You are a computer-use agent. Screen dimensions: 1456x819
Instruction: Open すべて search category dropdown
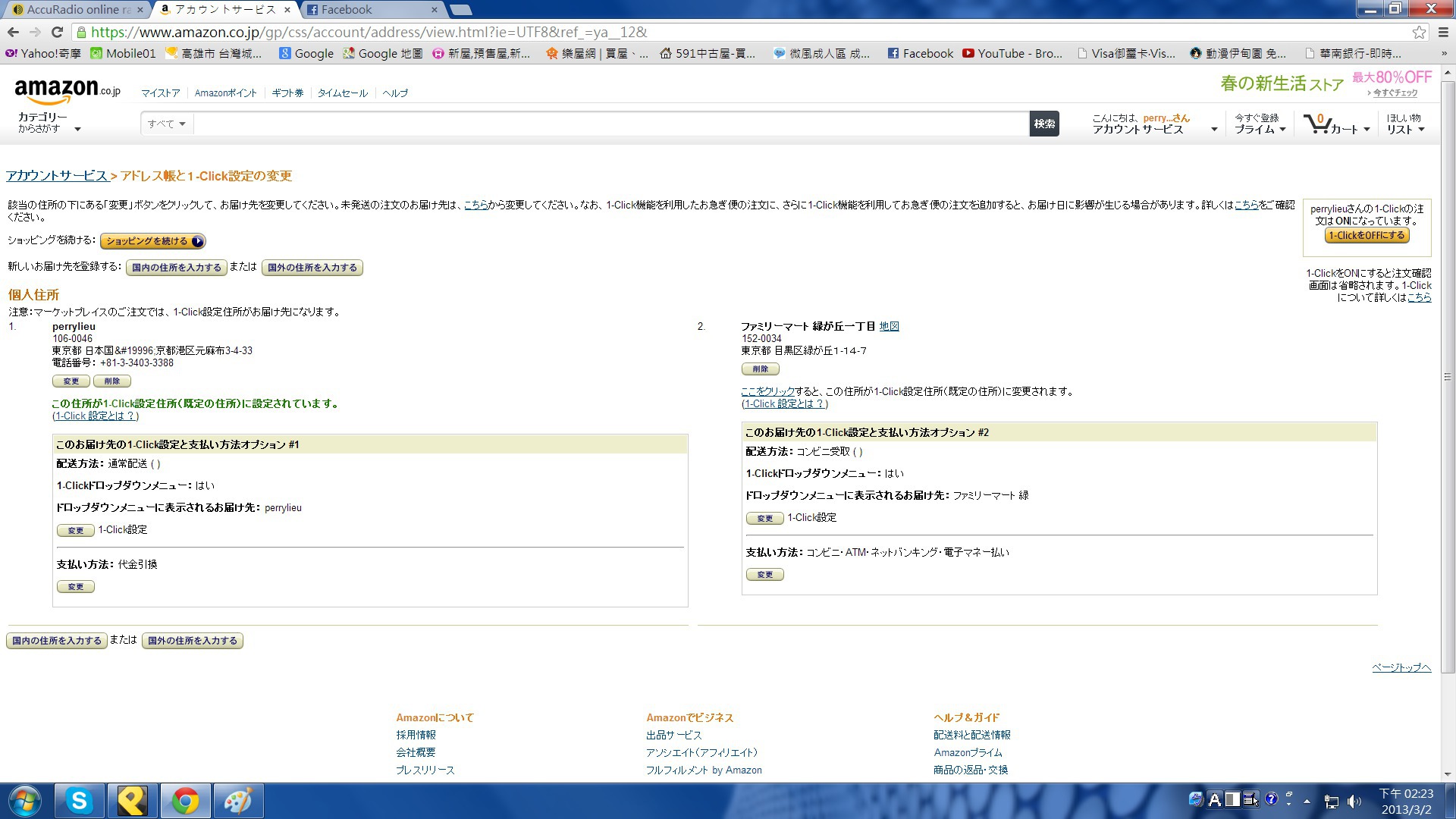(167, 124)
